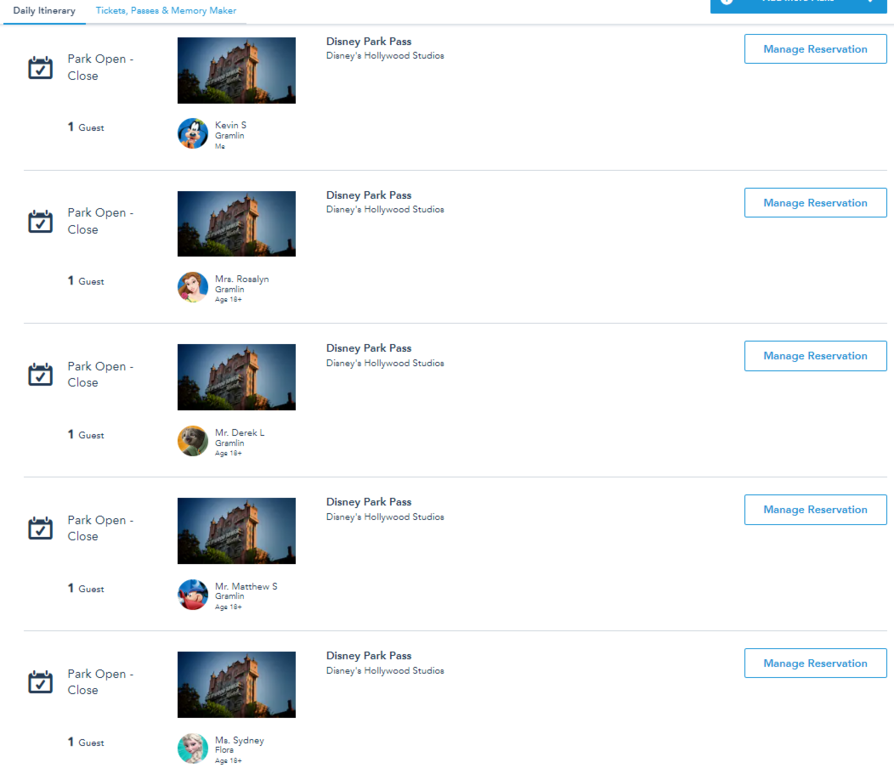Click Disney Park Pass title in Mr. Matthew S reservation

click(x=368, y=502)
